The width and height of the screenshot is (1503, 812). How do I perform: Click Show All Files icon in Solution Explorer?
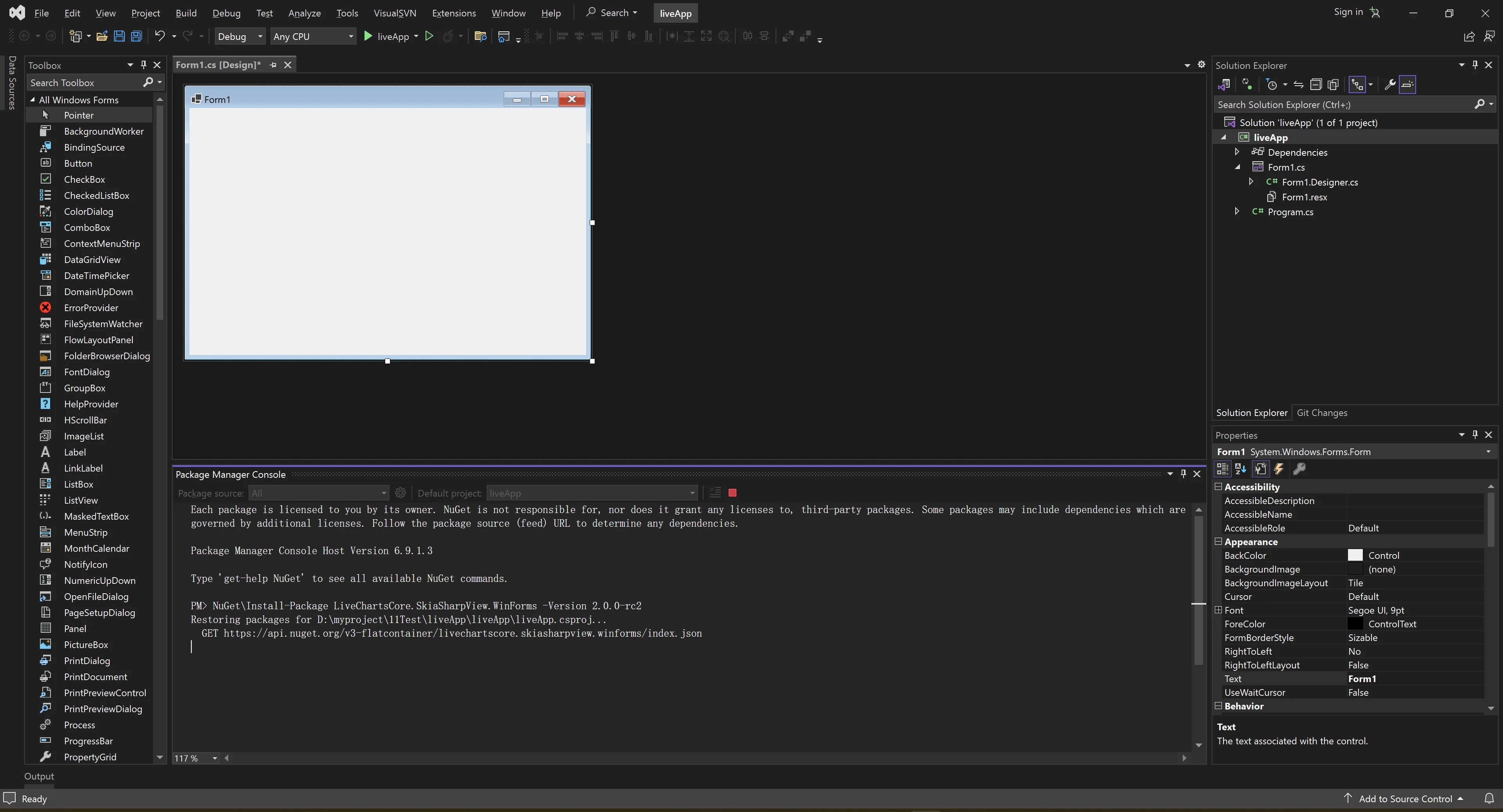[1333, 85]
